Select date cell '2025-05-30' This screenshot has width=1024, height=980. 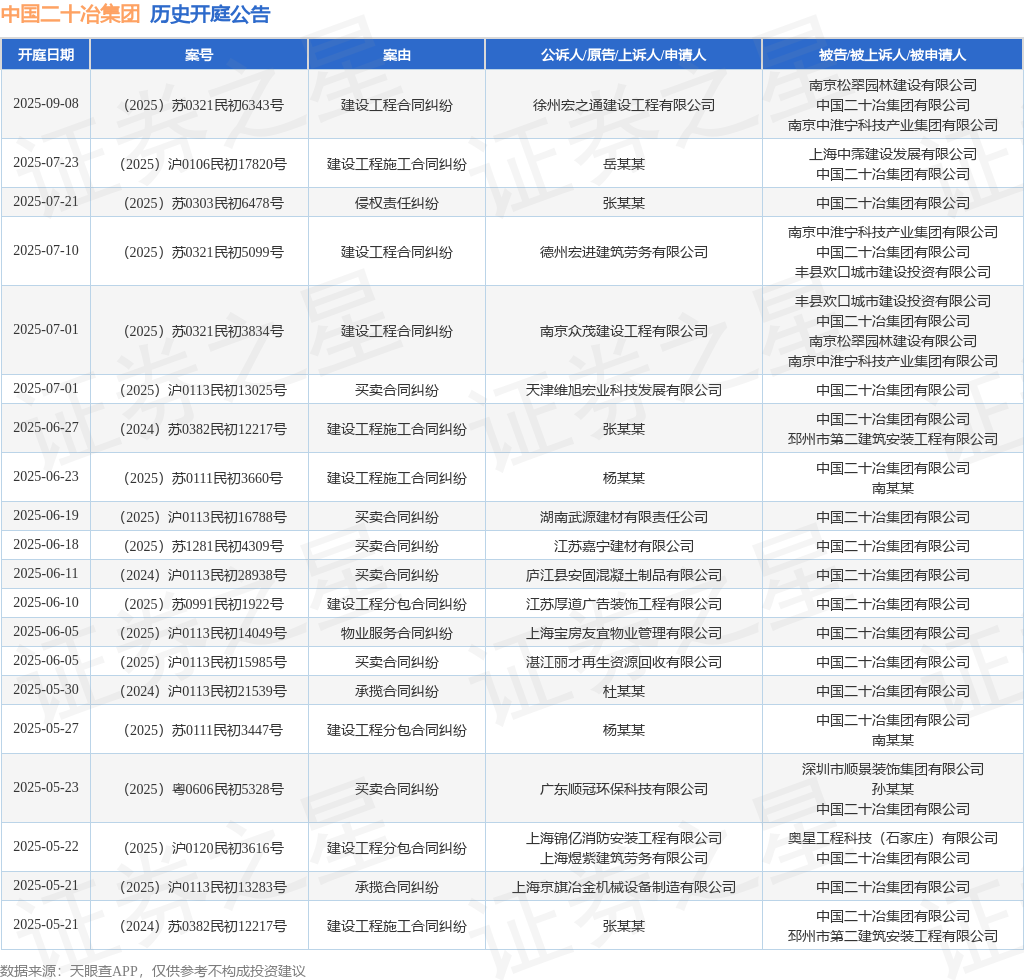point(46,690)
